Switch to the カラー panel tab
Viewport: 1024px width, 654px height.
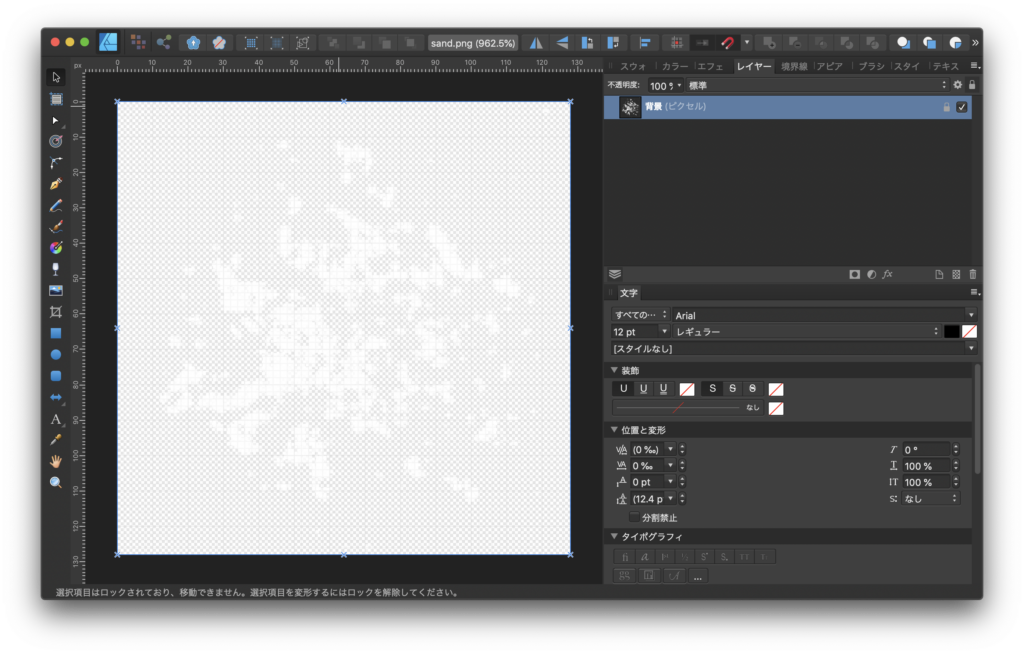pyautogui.click(x=674, y=66)
